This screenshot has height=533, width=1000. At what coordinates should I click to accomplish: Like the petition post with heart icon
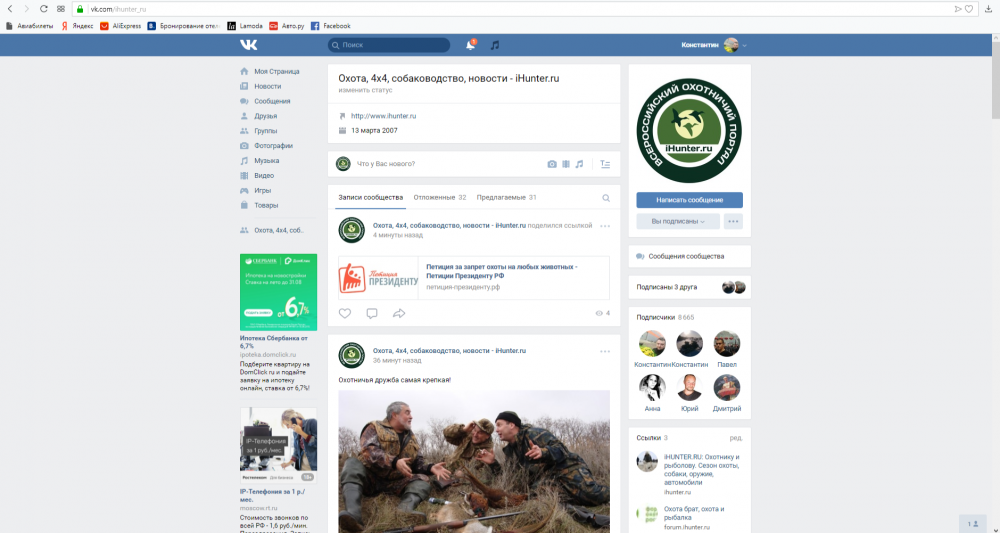coord(345,313)
